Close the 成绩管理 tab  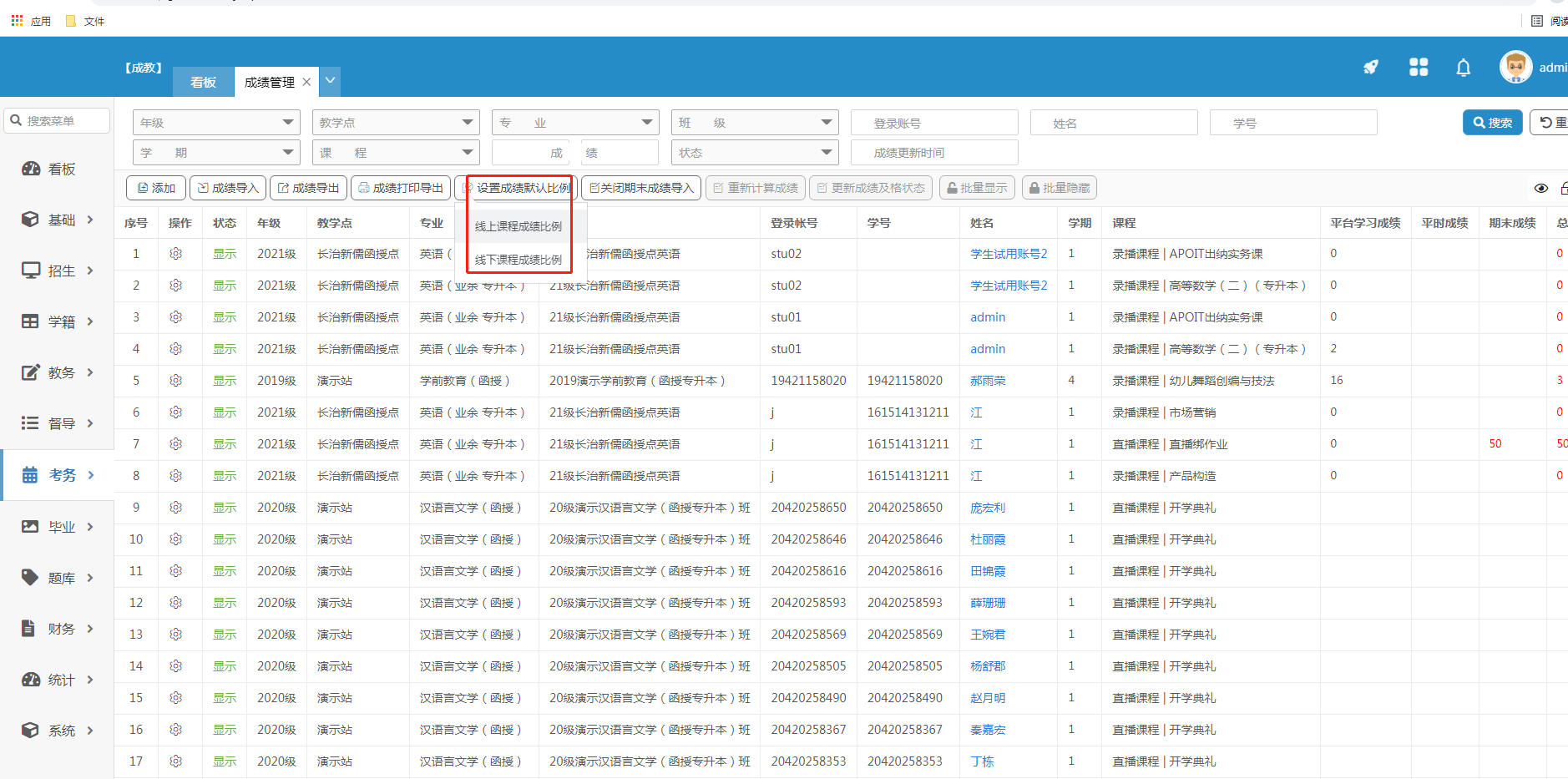pos(306,82)
